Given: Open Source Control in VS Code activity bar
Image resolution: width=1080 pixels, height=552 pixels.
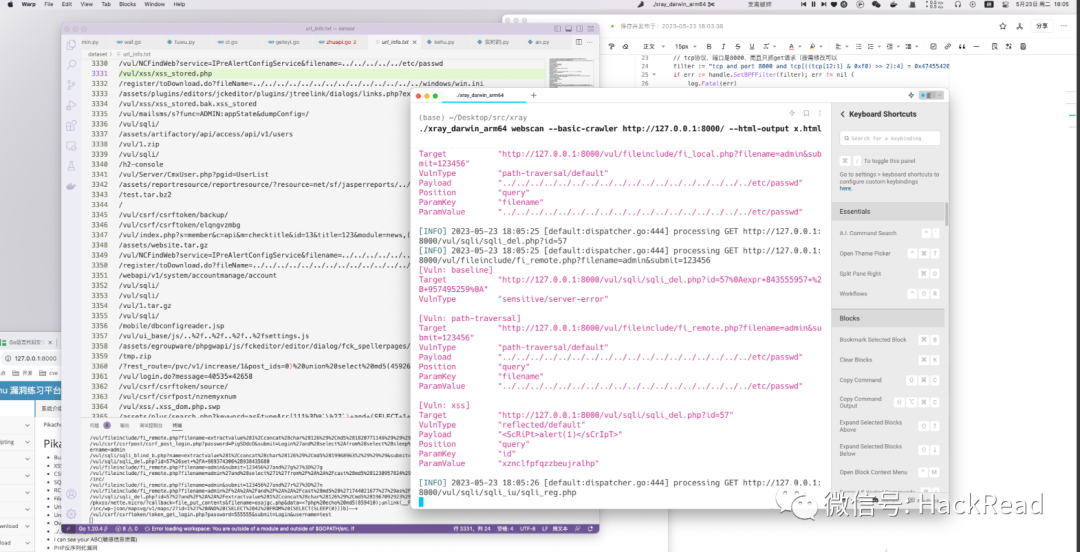Looking at the screenshot, I should pos(71,85).
